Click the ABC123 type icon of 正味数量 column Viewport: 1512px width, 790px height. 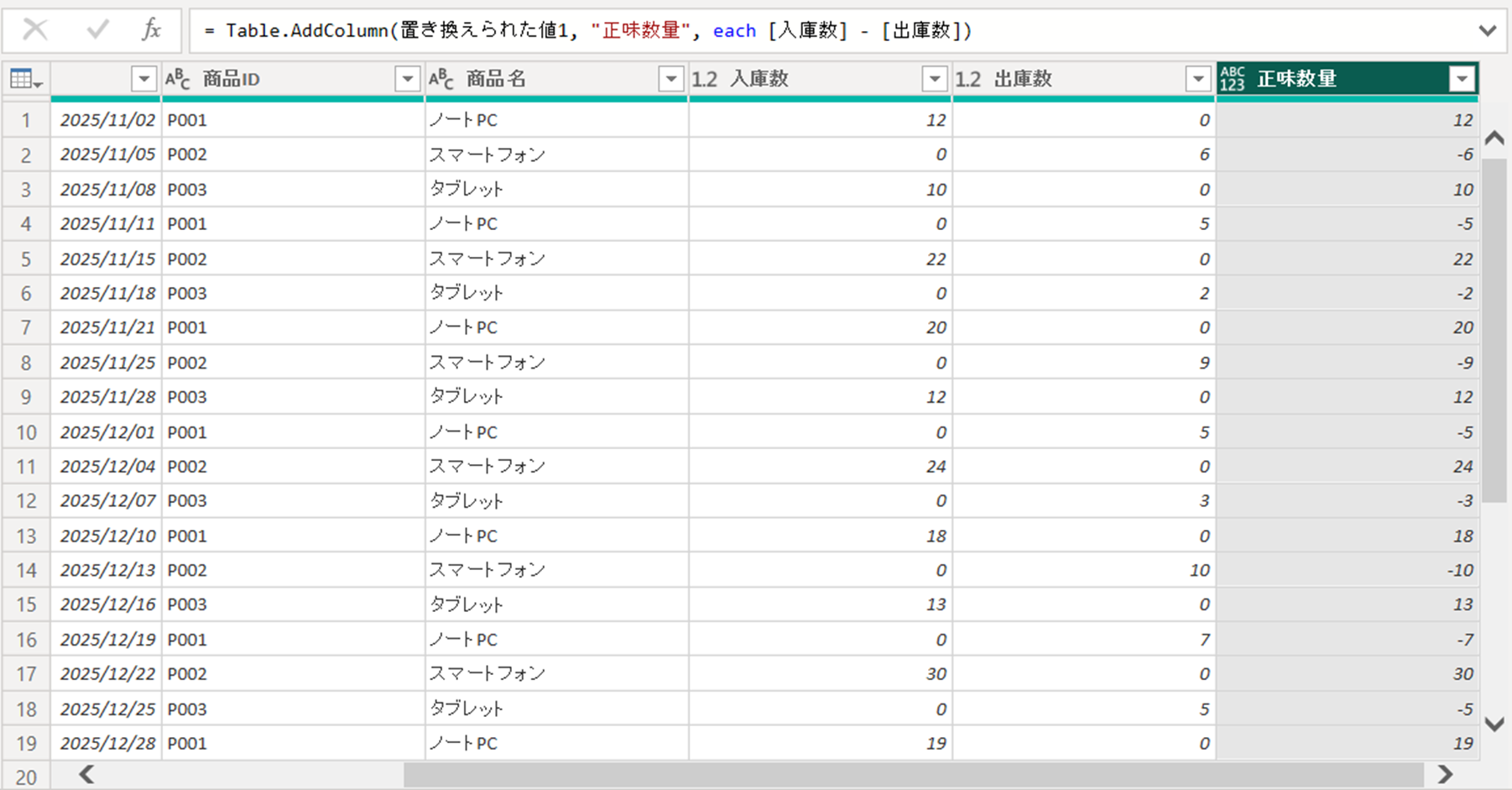1233,79
